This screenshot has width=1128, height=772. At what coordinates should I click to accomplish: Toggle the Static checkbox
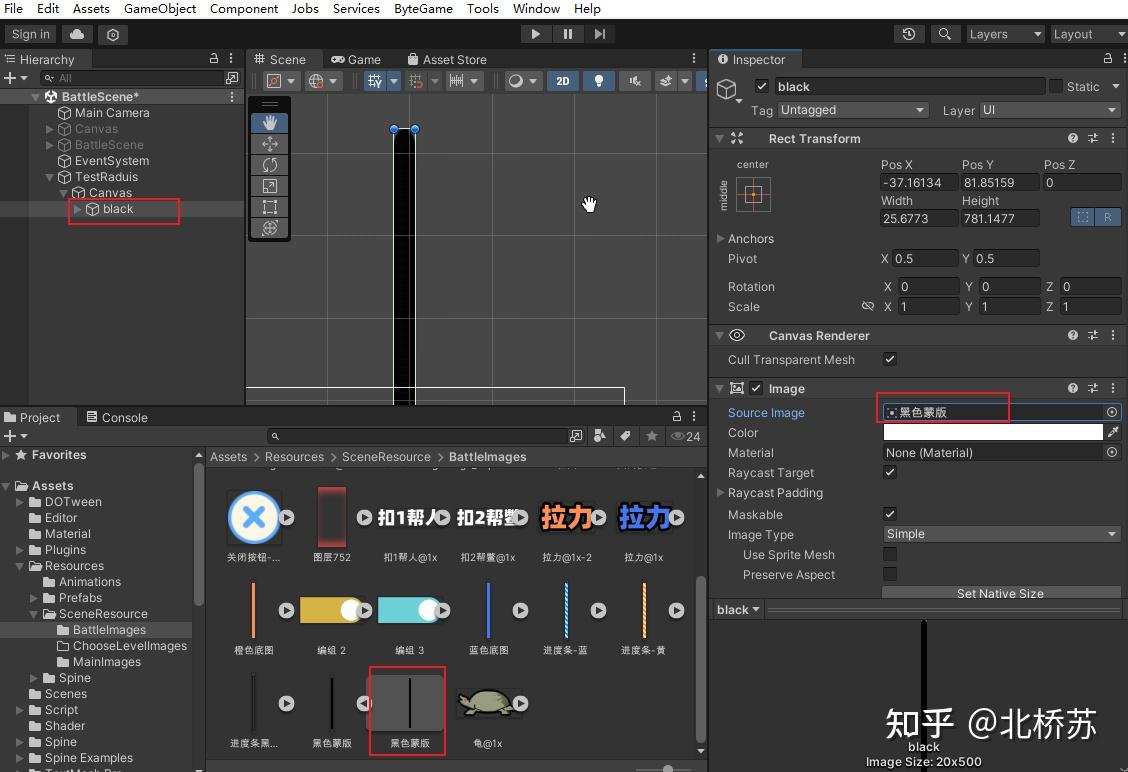1055,86
